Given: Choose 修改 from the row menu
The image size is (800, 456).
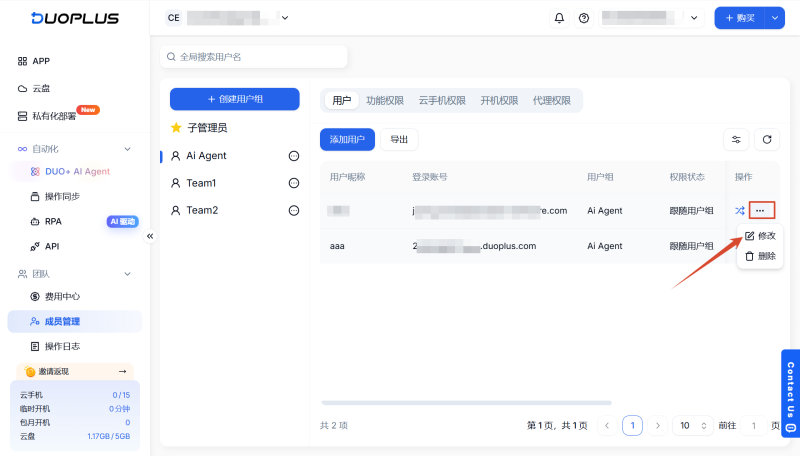Looking at the screenshot, I should 760,236.
